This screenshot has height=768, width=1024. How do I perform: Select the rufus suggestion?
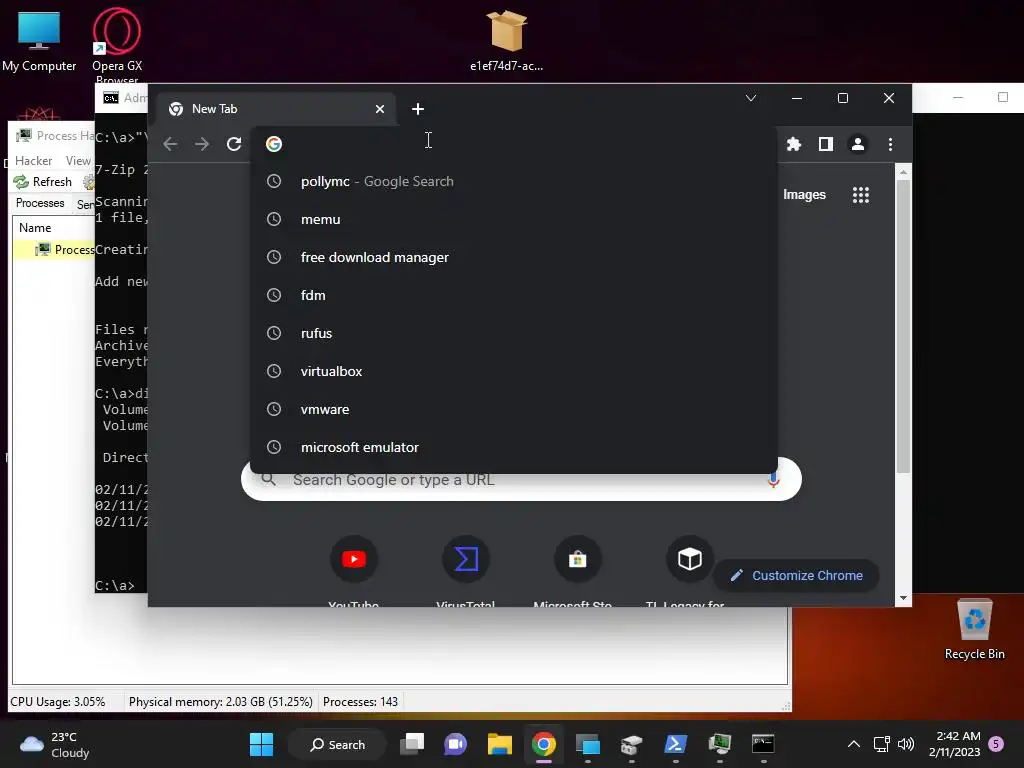pyautogui.click(x=514, y=333)
